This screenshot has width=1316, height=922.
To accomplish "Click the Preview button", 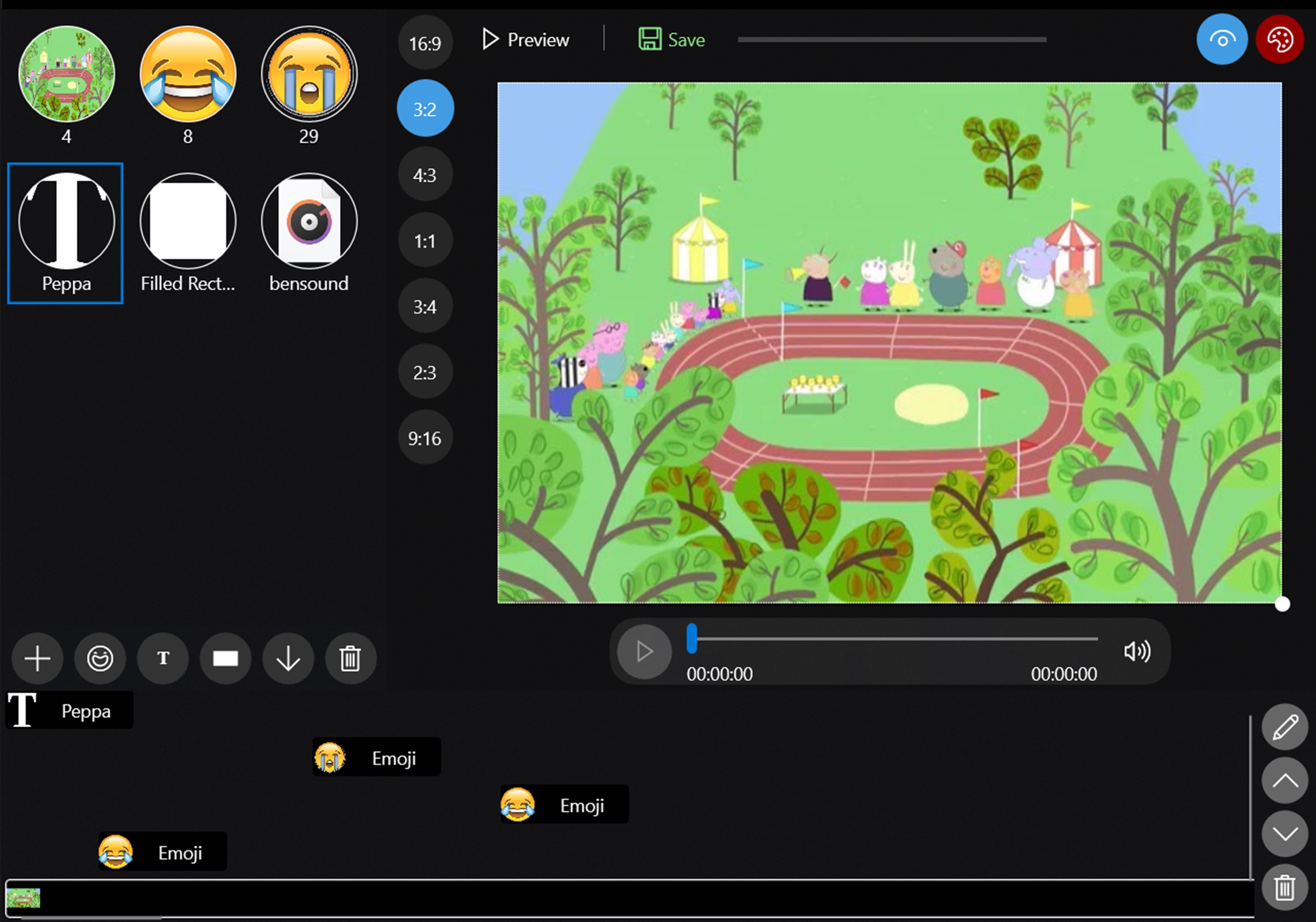I will click(526, 39).
